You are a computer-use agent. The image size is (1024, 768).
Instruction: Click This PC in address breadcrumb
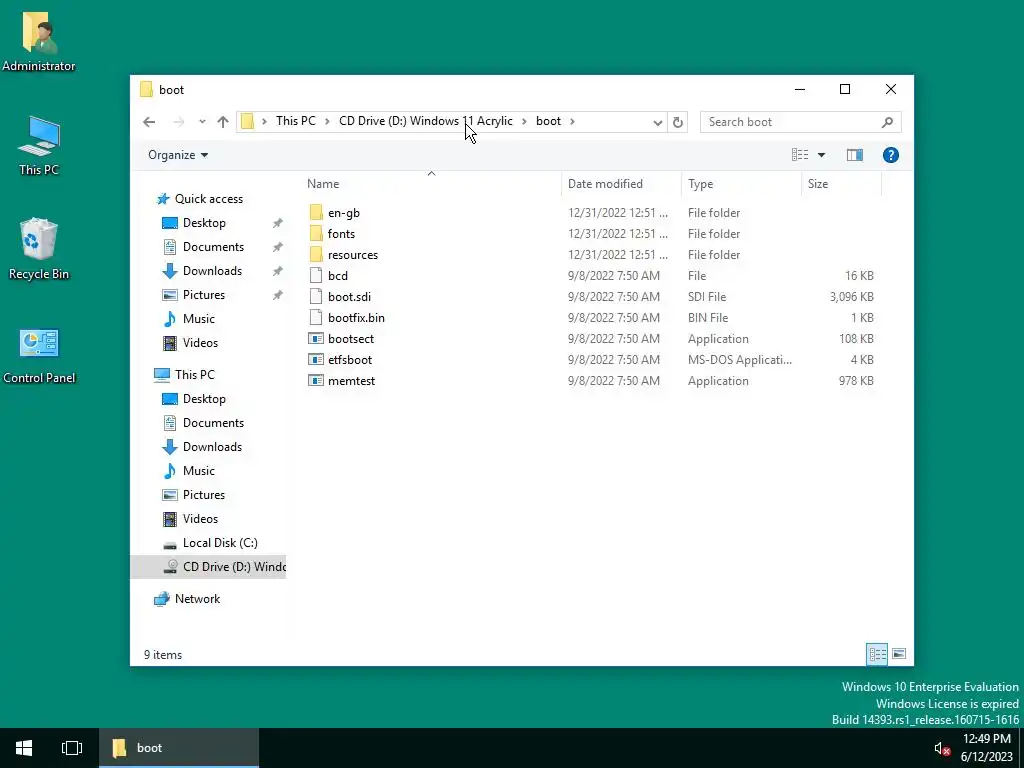[x=295, y=121]
